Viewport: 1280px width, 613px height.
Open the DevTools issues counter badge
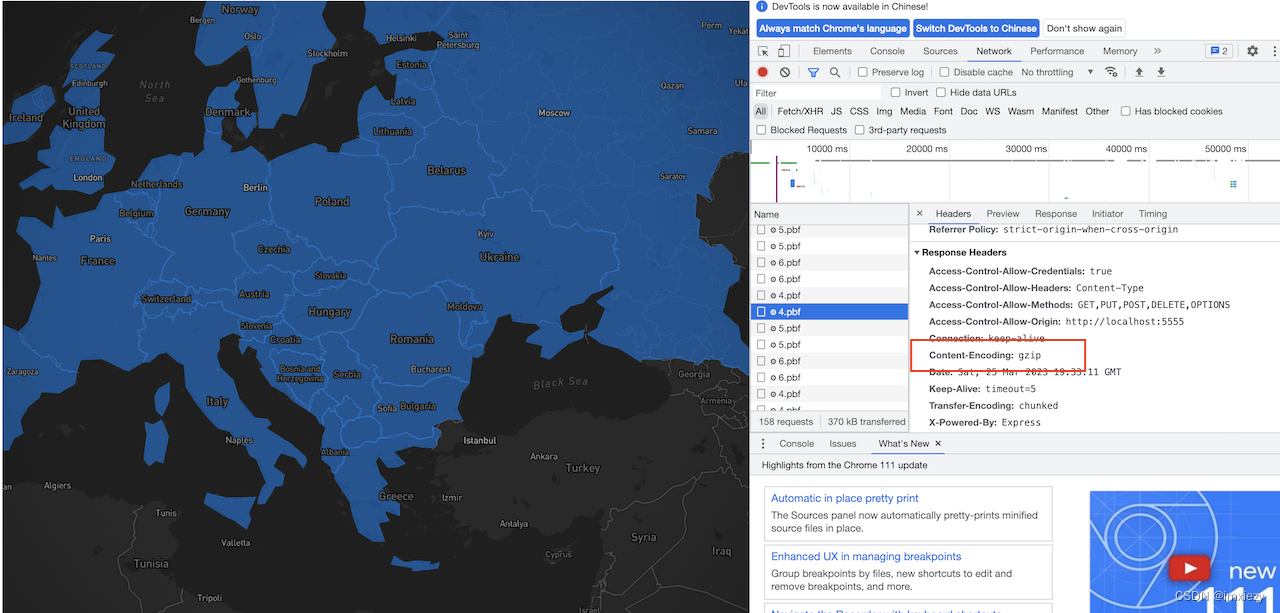coord(1219,51)
